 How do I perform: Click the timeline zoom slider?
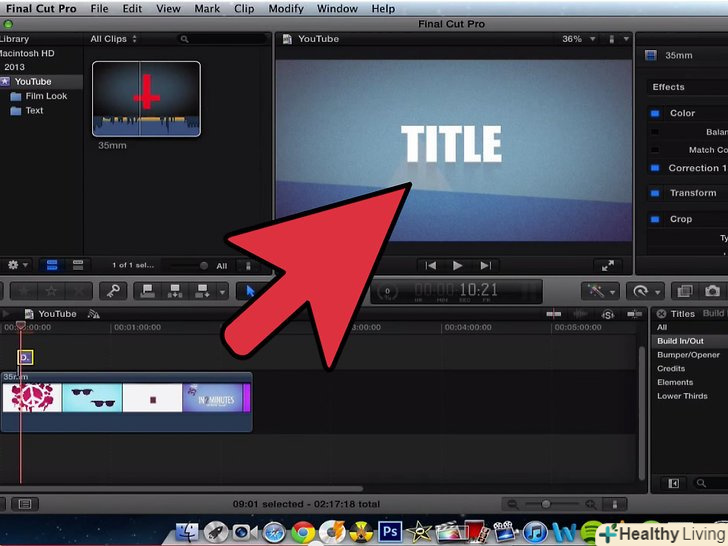(546, 504)
